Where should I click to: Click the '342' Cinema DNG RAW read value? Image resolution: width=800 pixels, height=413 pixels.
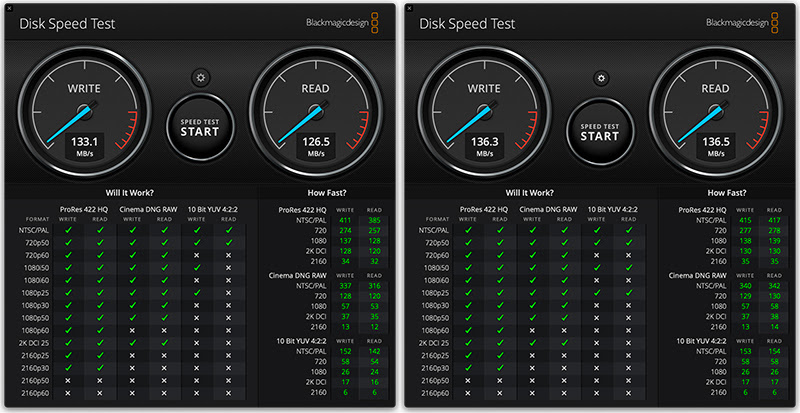(x=774, y=286)
